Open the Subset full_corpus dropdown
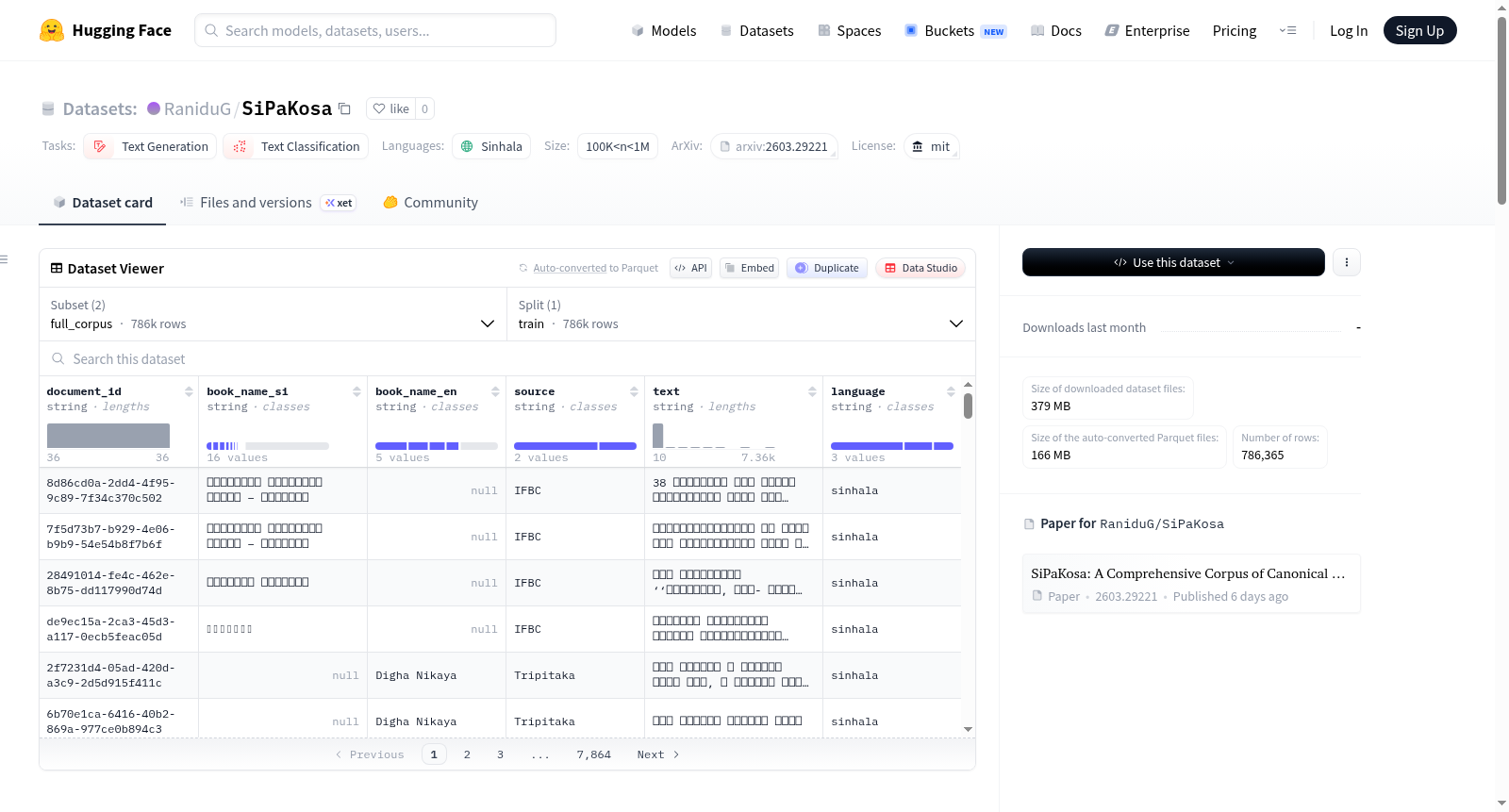 (273, 314)
